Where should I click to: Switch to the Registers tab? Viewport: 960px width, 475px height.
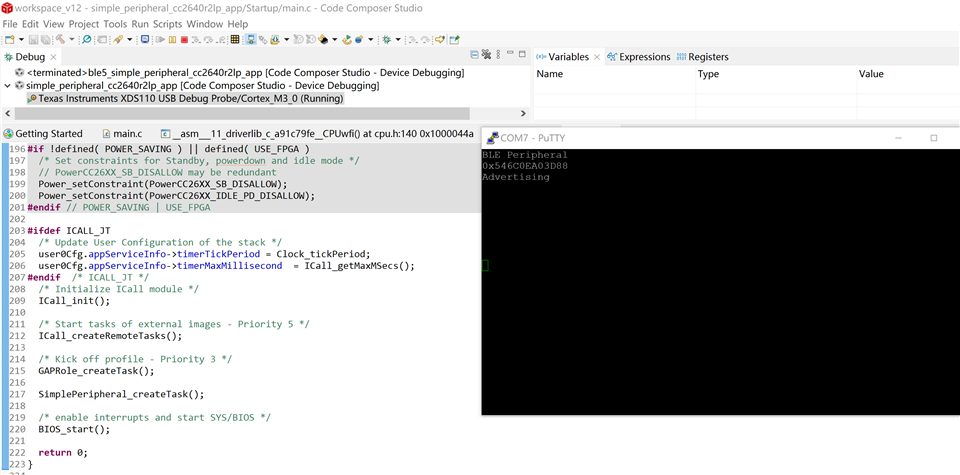[x=708, y=57]
